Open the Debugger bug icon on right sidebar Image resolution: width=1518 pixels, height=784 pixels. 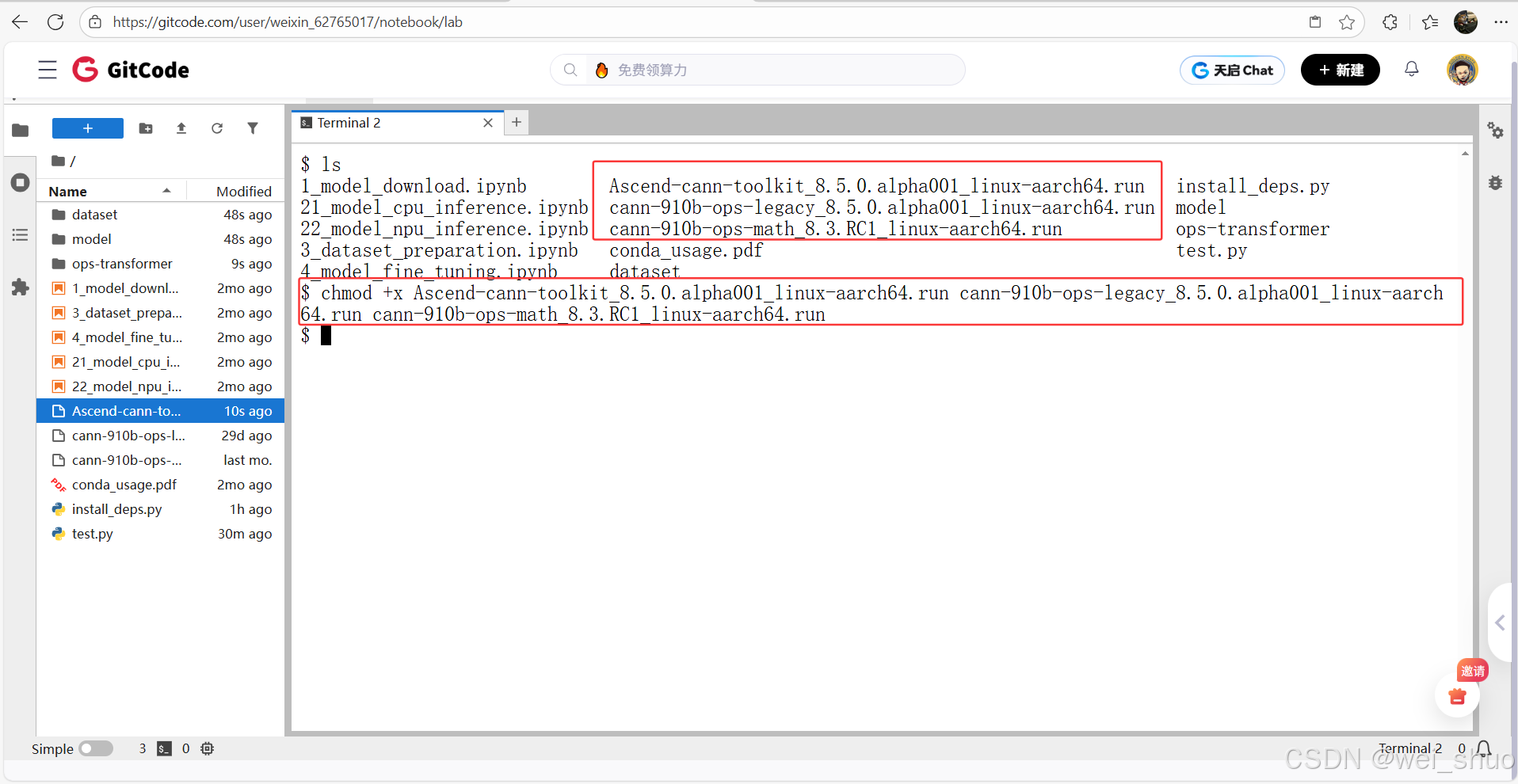coord(1495,183)
